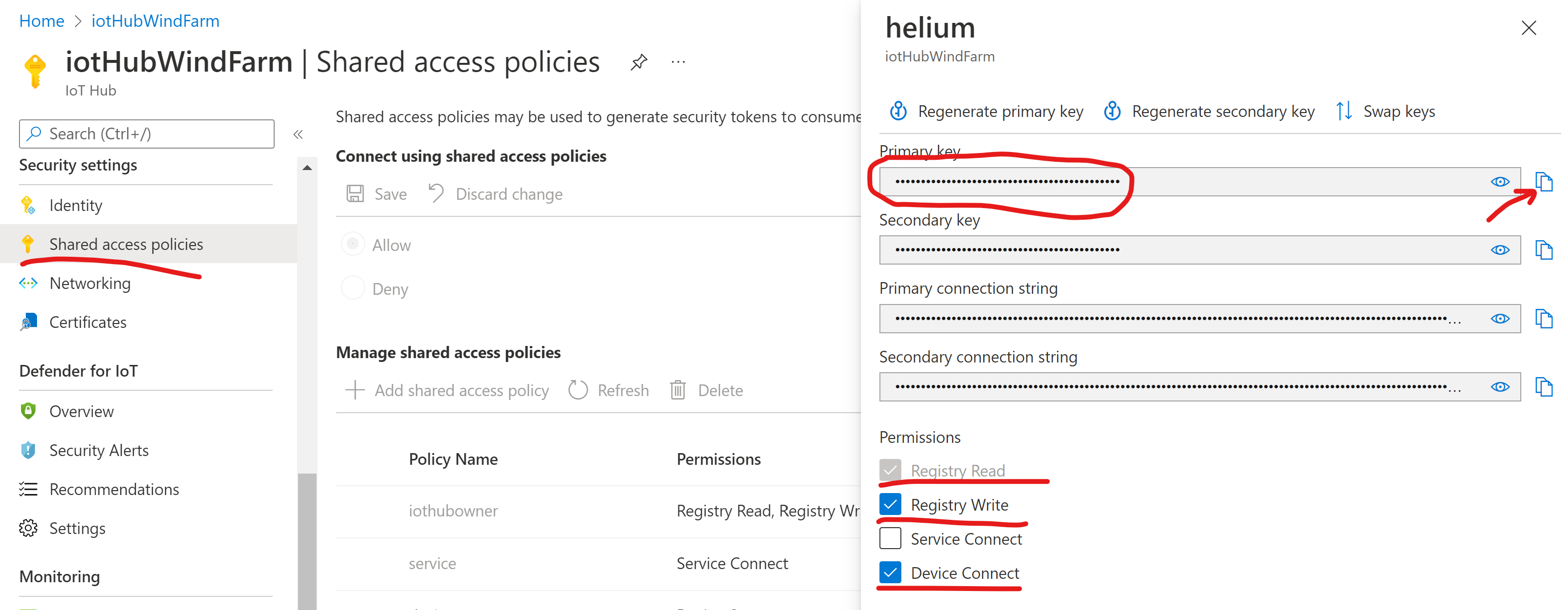The image size is (1568, 610).
Task: Click the Delete trash can icon
Action: click(x=677, y=390)
